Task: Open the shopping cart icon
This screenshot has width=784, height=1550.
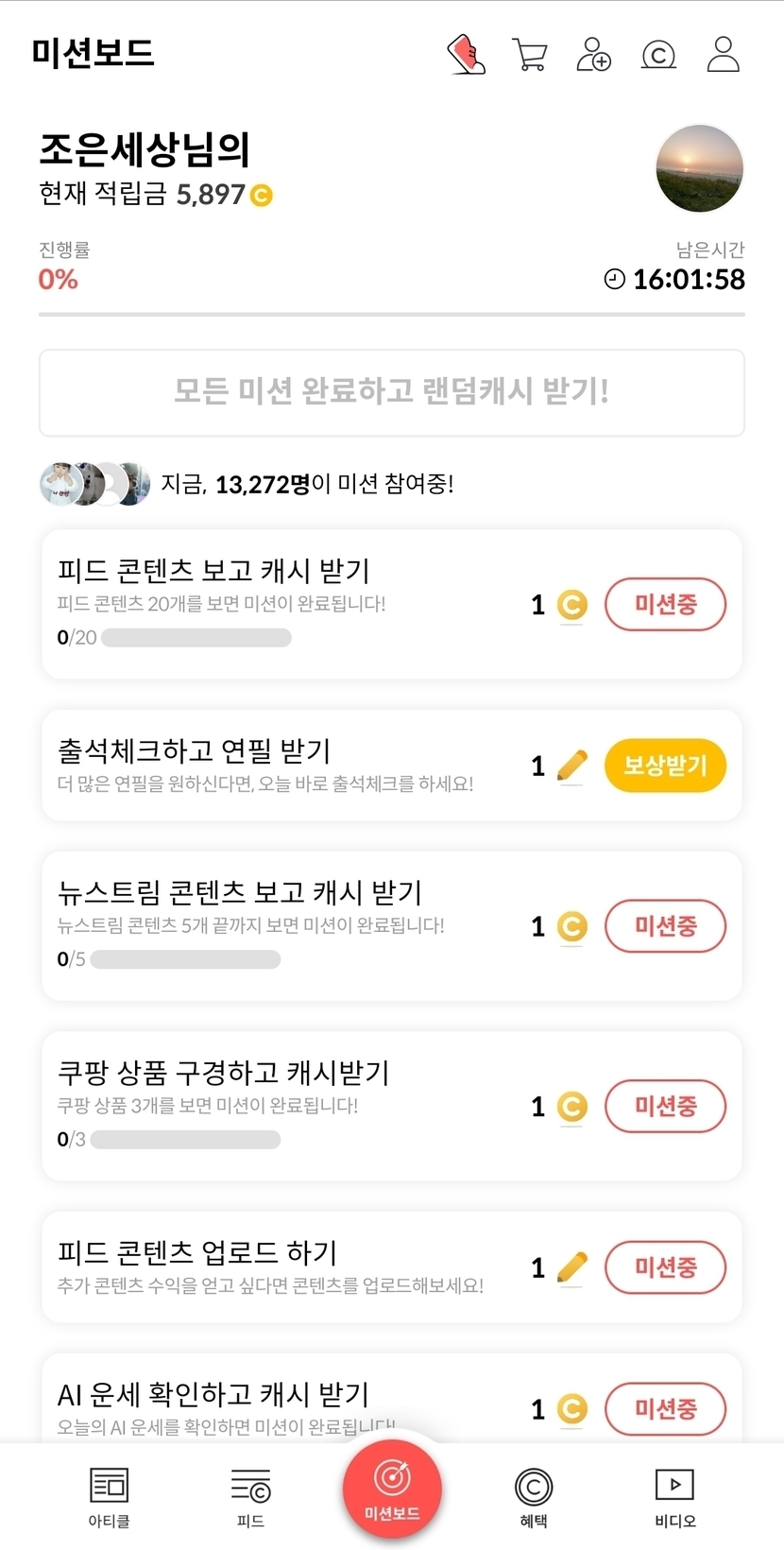Action: tap(530, 55)
